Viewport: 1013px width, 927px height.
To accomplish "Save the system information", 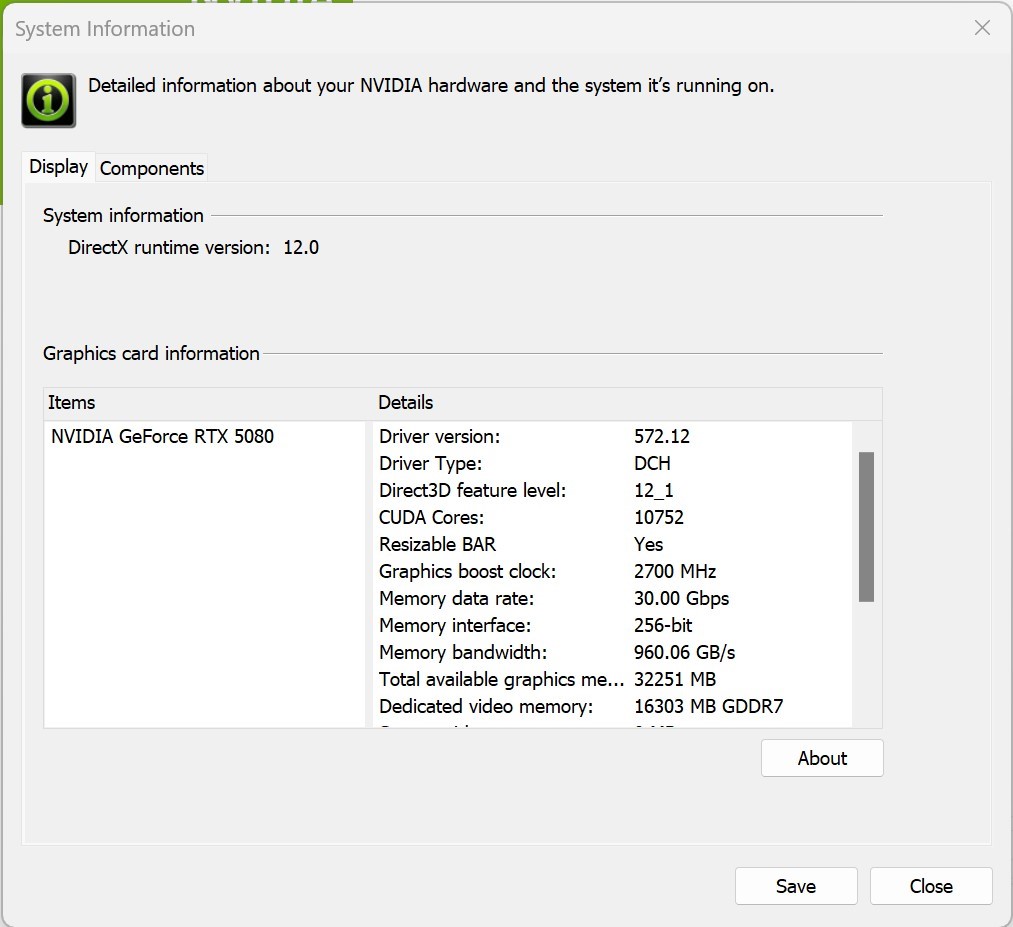I will (x=796, y=886).
